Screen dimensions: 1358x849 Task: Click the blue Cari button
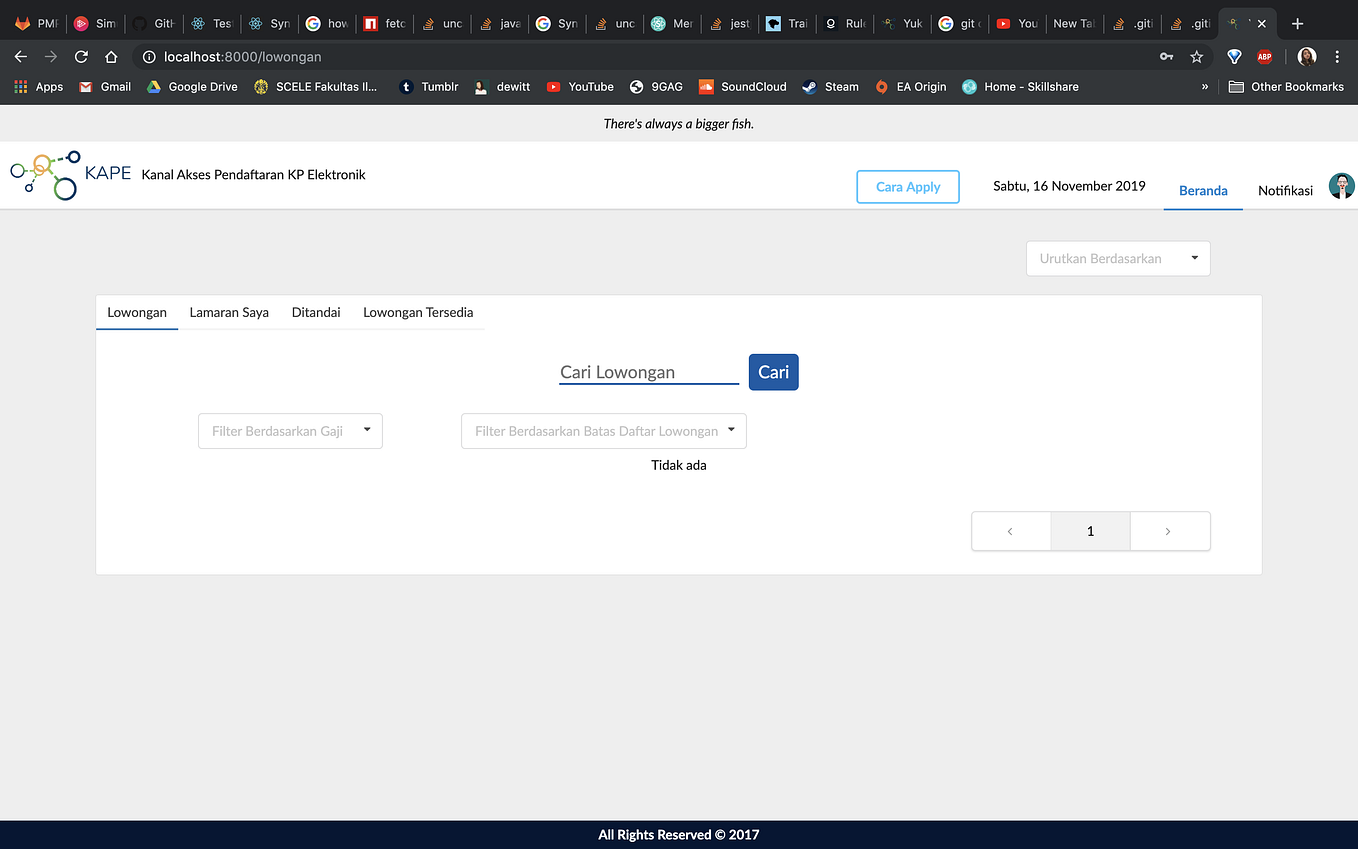[x=773, y=372]
